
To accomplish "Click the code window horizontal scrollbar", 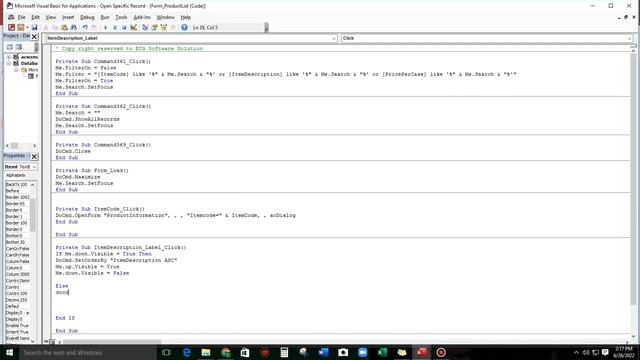I will pos(343,342).
